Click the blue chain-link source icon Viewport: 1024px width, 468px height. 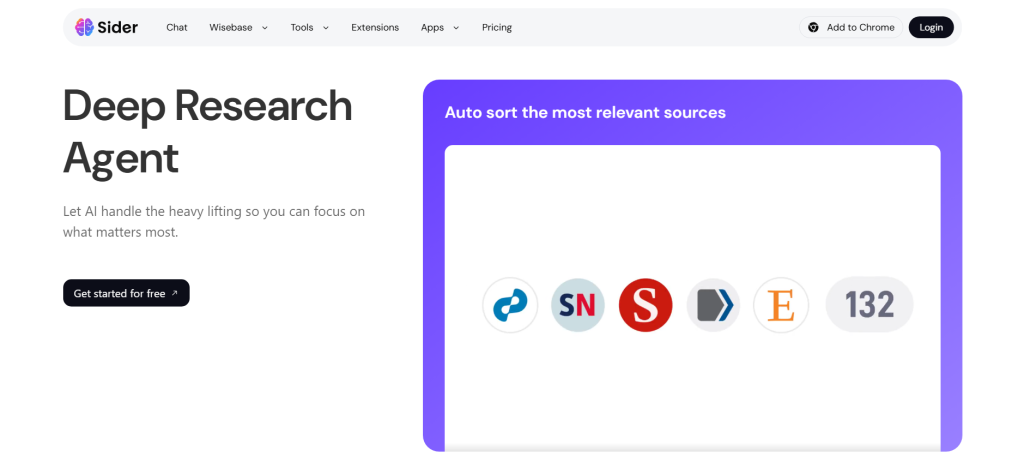510,305
